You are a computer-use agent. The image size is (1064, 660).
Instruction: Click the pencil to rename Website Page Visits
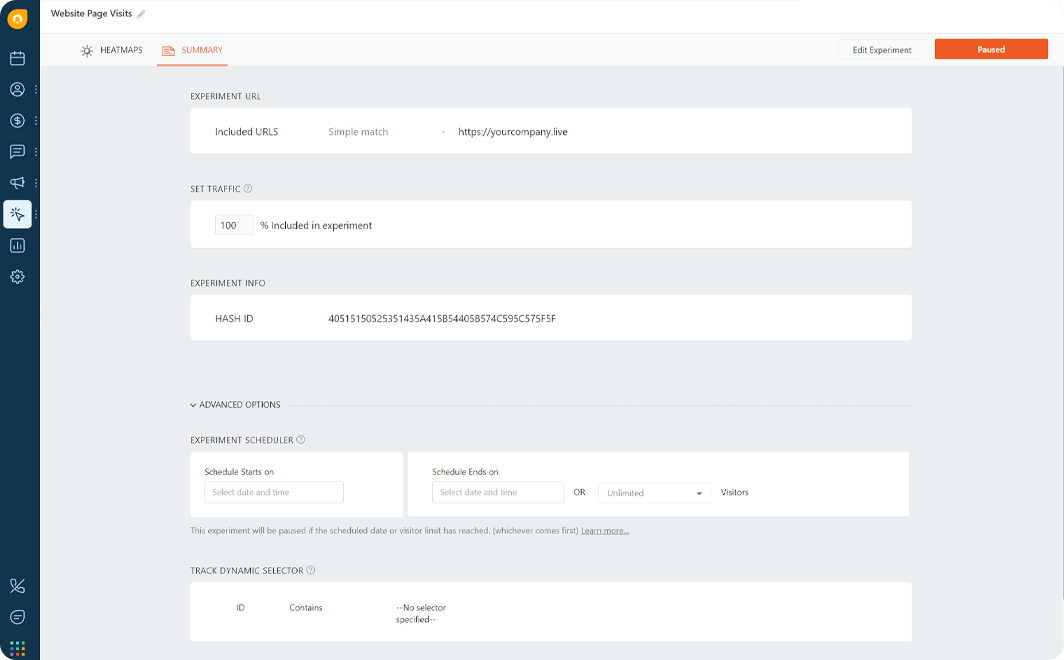[x=141, y=13]
